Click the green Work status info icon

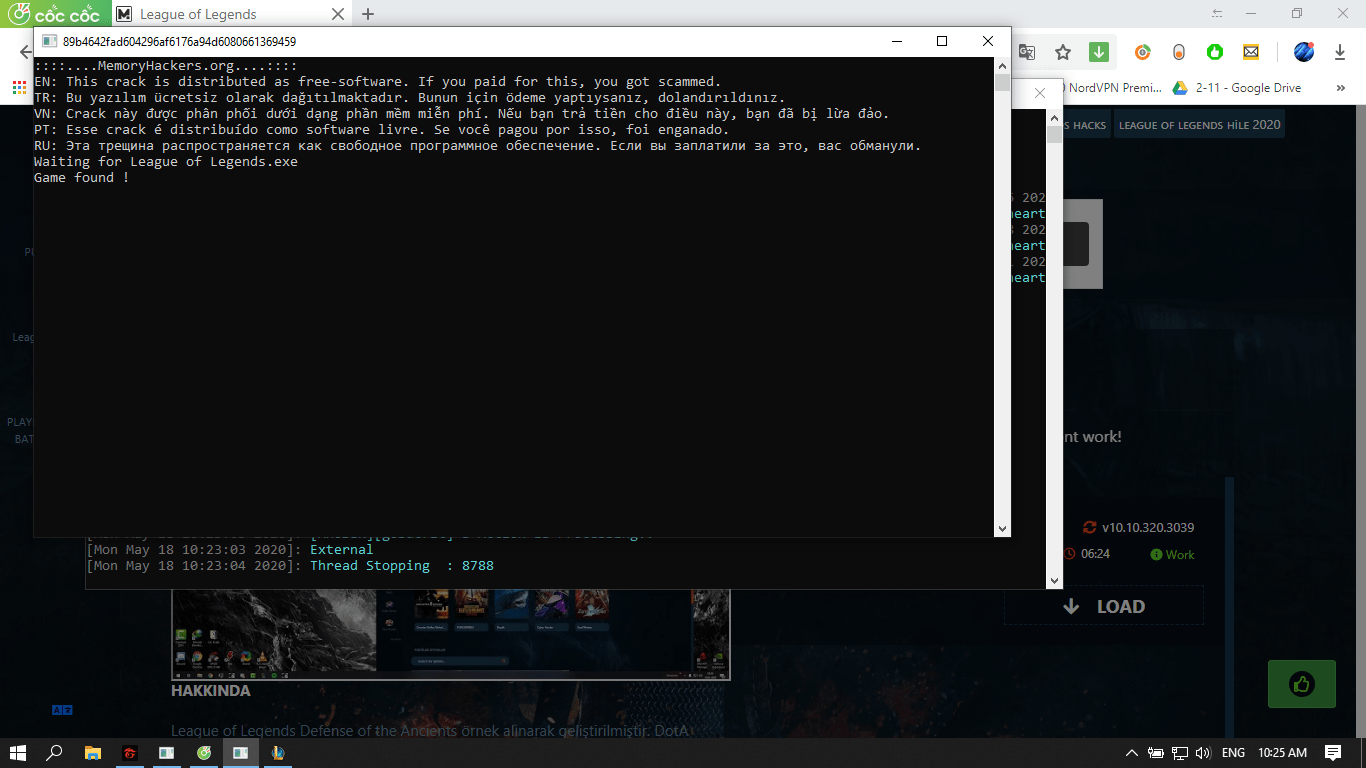pos(1156,554)
